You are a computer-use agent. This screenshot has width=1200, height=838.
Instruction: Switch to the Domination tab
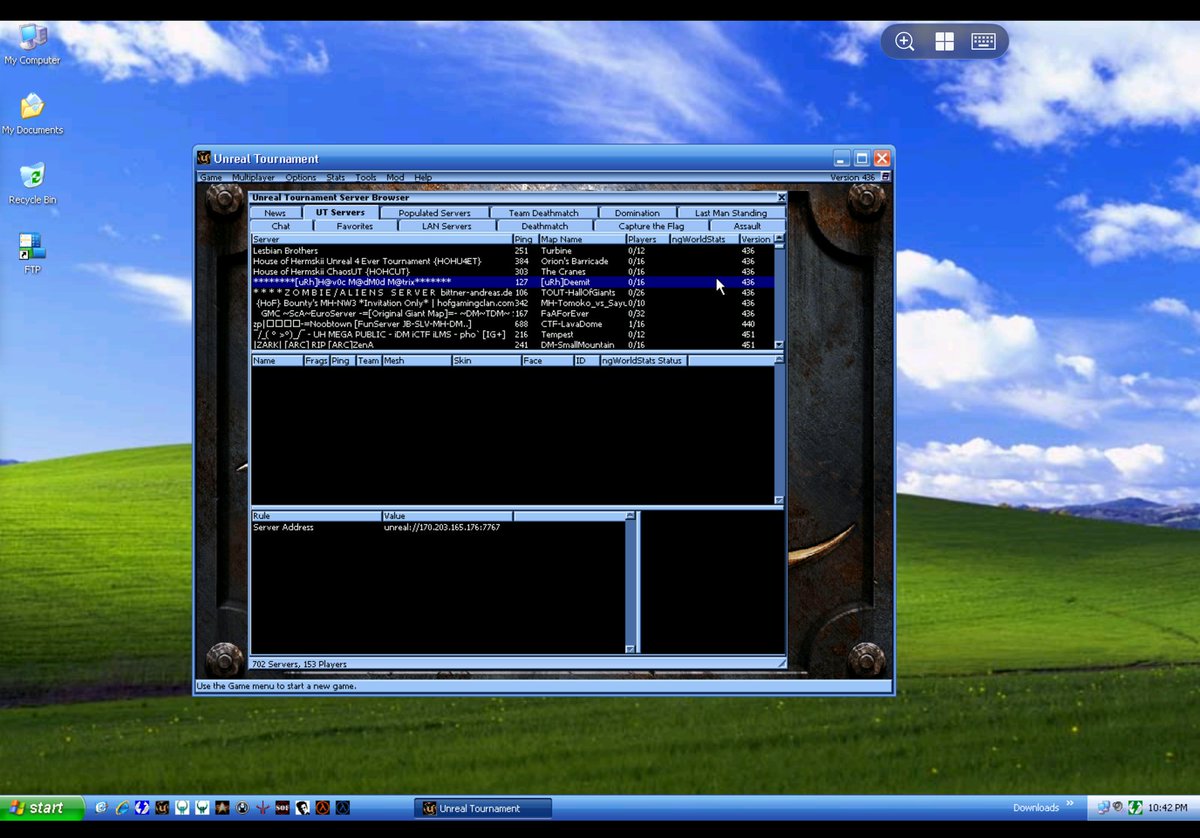pyautogui.click(x=637, y=213)
